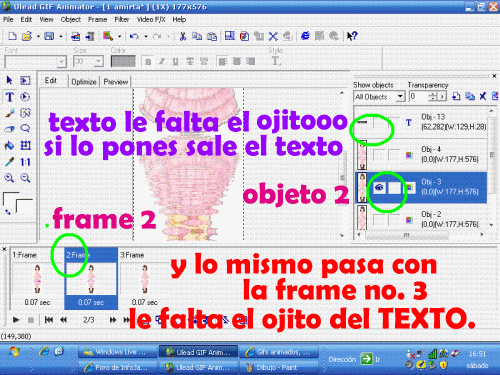The image size is (500, 375).
Task: Play the animation in frame panel
Action: [x=16, y=320]
